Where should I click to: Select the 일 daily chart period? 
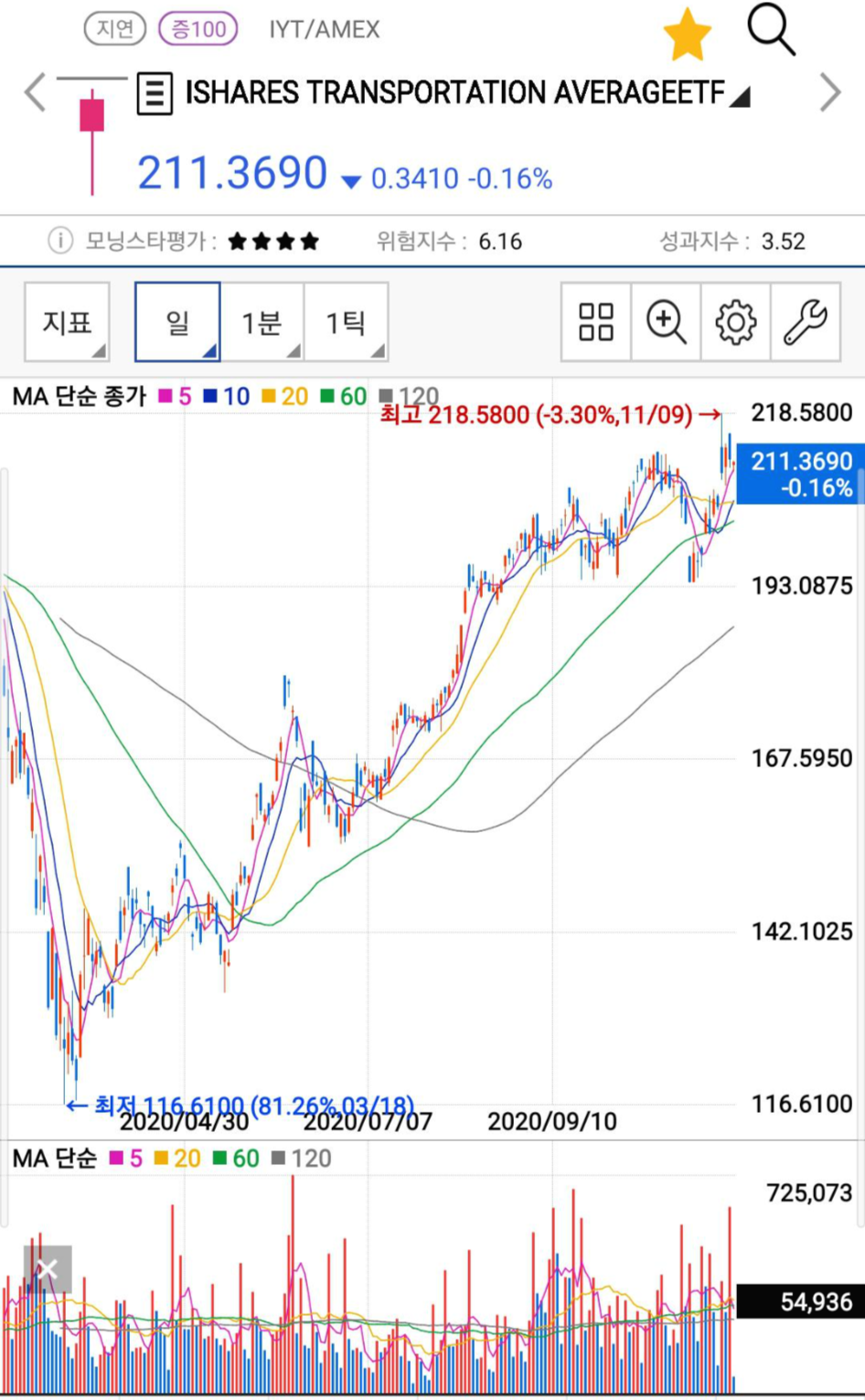click(177, 322)
